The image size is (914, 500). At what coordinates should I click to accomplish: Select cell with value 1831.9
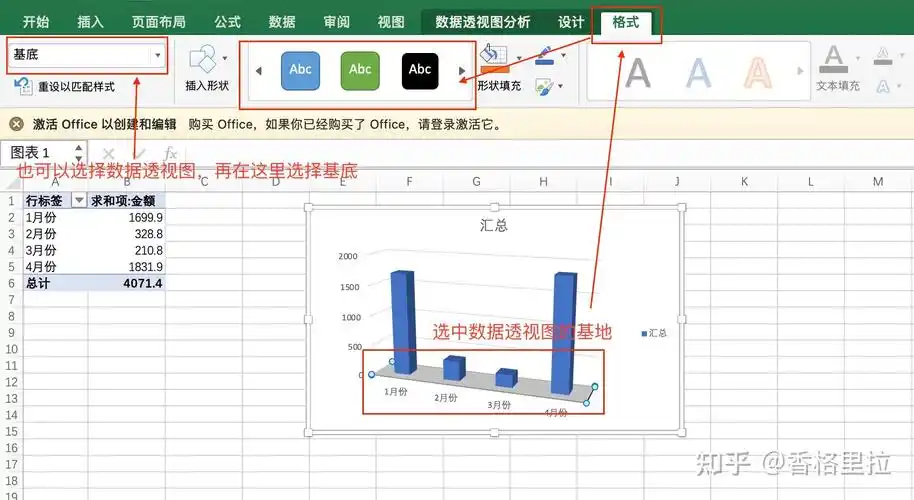126,267
